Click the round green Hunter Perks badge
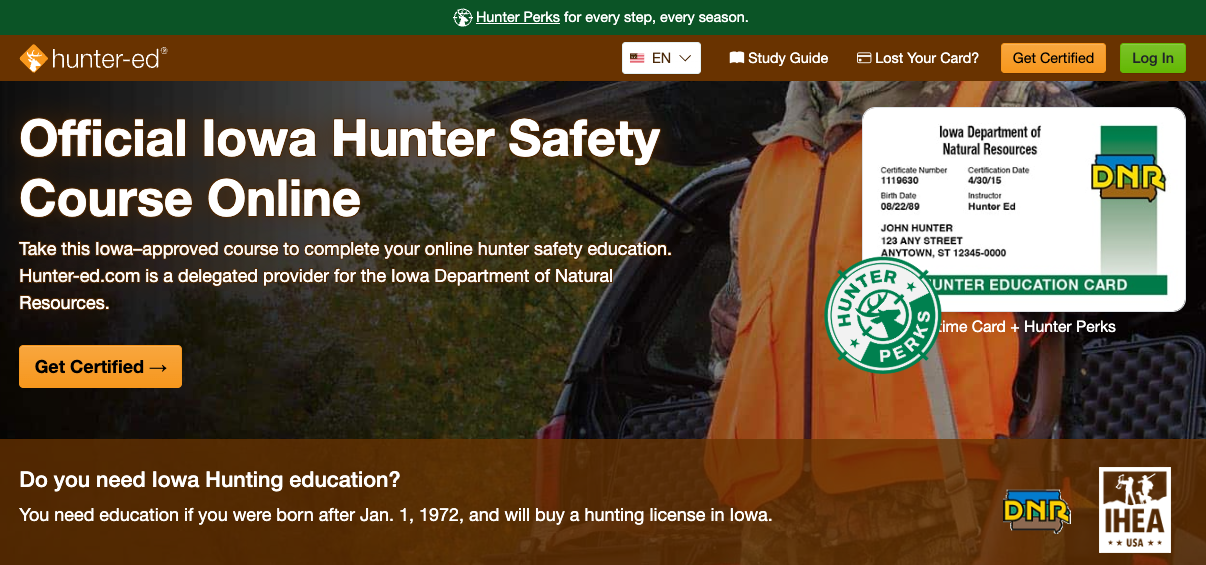 click(x=884, y=316)
